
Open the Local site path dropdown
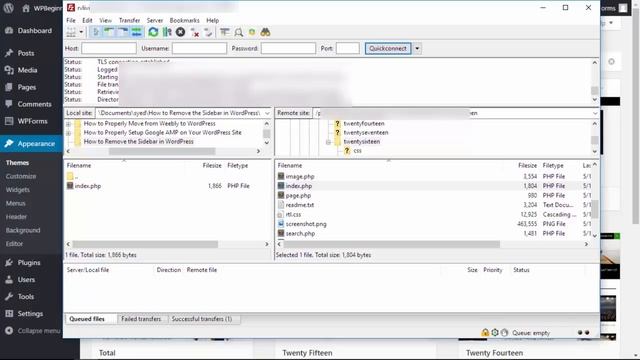[x=267, y=113]
